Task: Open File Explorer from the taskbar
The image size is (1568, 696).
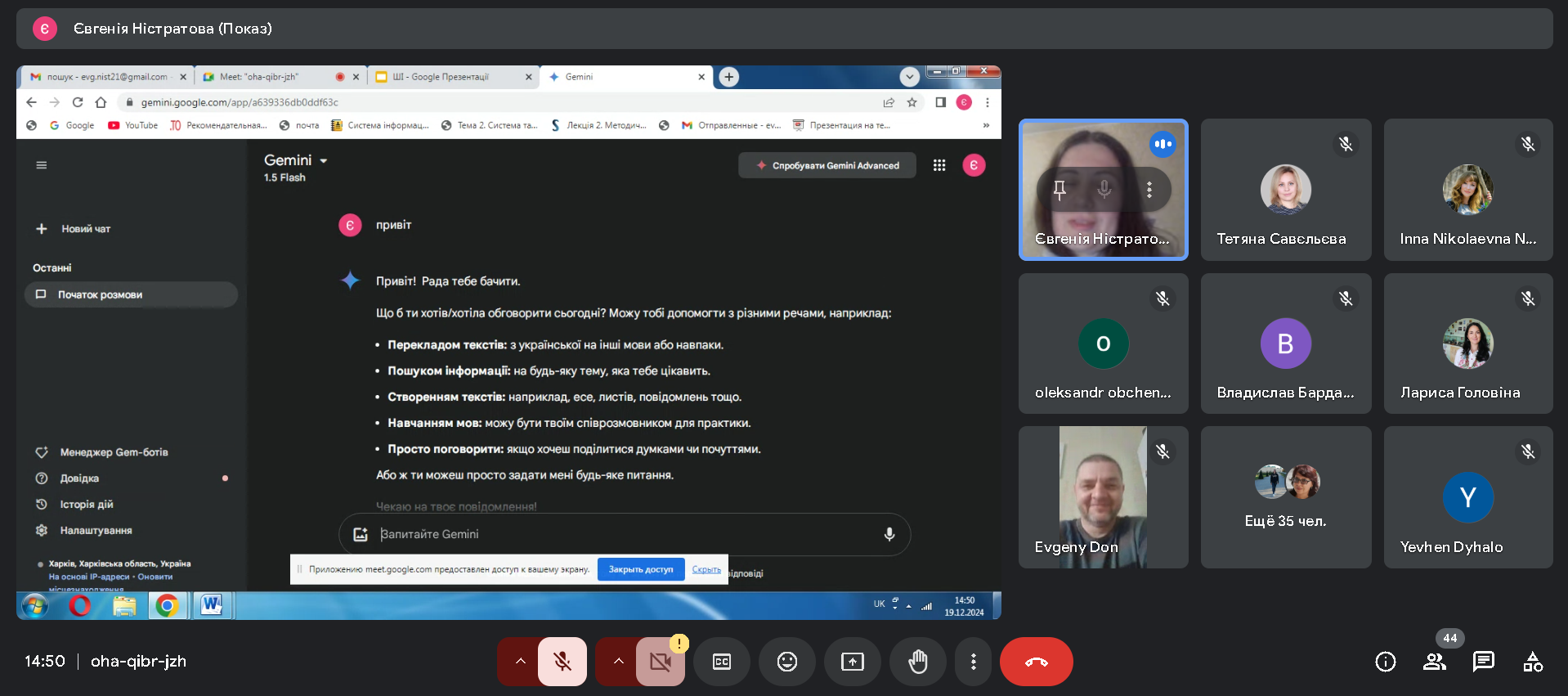Action: (x=124, y=606)
